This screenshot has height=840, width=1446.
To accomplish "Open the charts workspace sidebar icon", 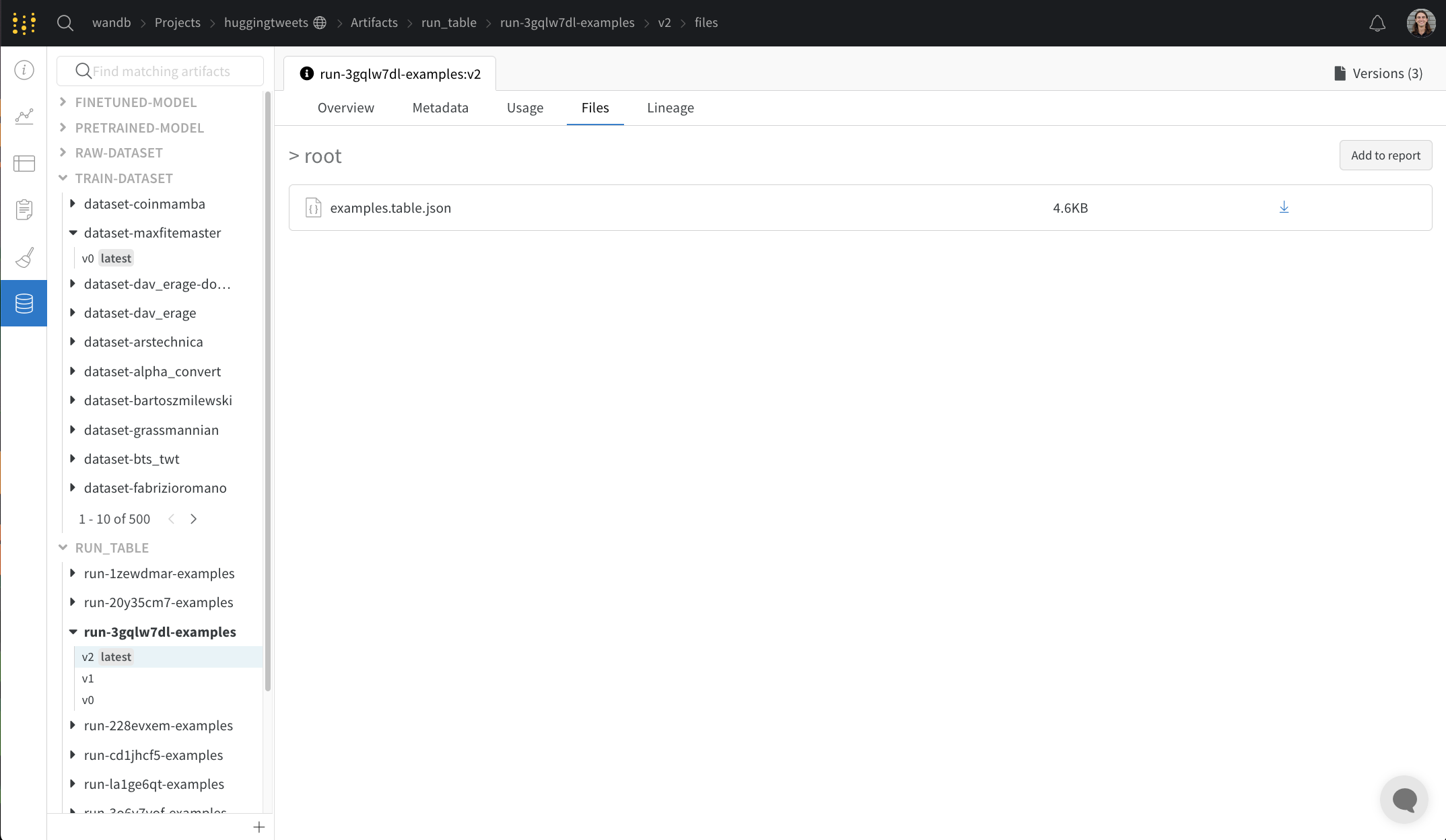I will coord(24,116).
